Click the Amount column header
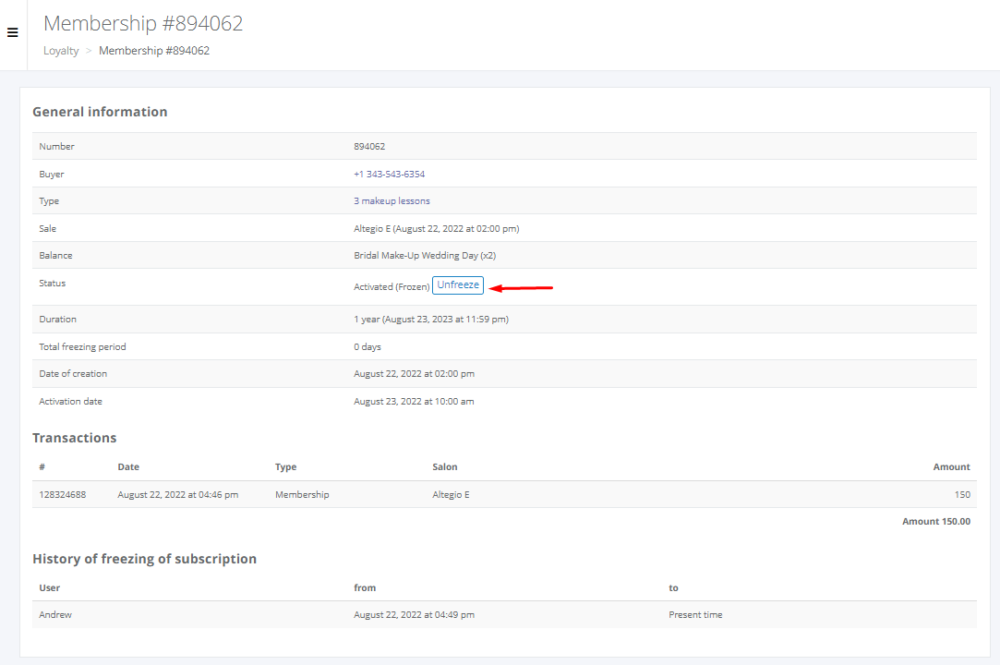Viewport: 1000px width, 665px height. [x=951, y=467]
